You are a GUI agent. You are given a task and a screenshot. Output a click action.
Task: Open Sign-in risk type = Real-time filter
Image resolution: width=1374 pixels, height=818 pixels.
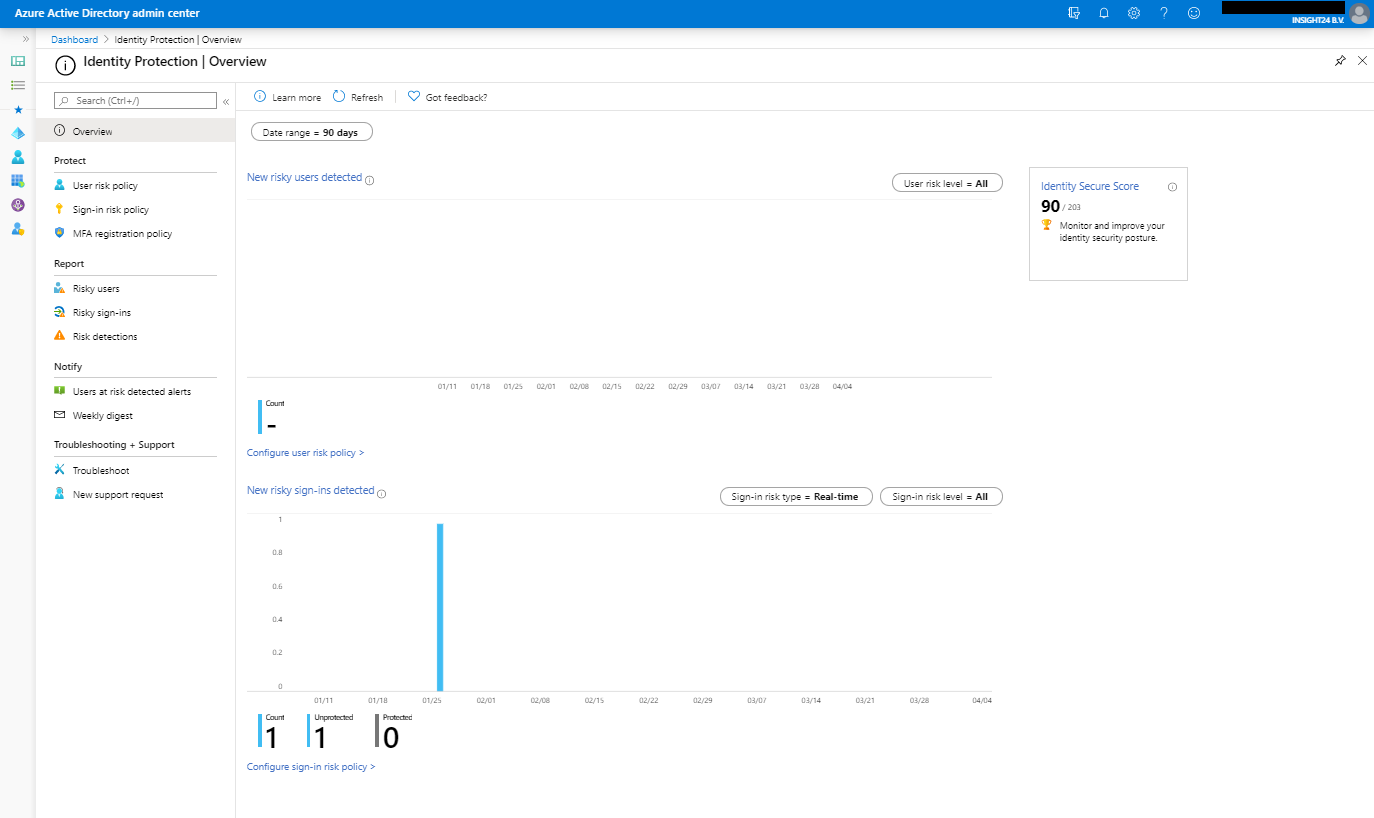click(x=796, y=496)
